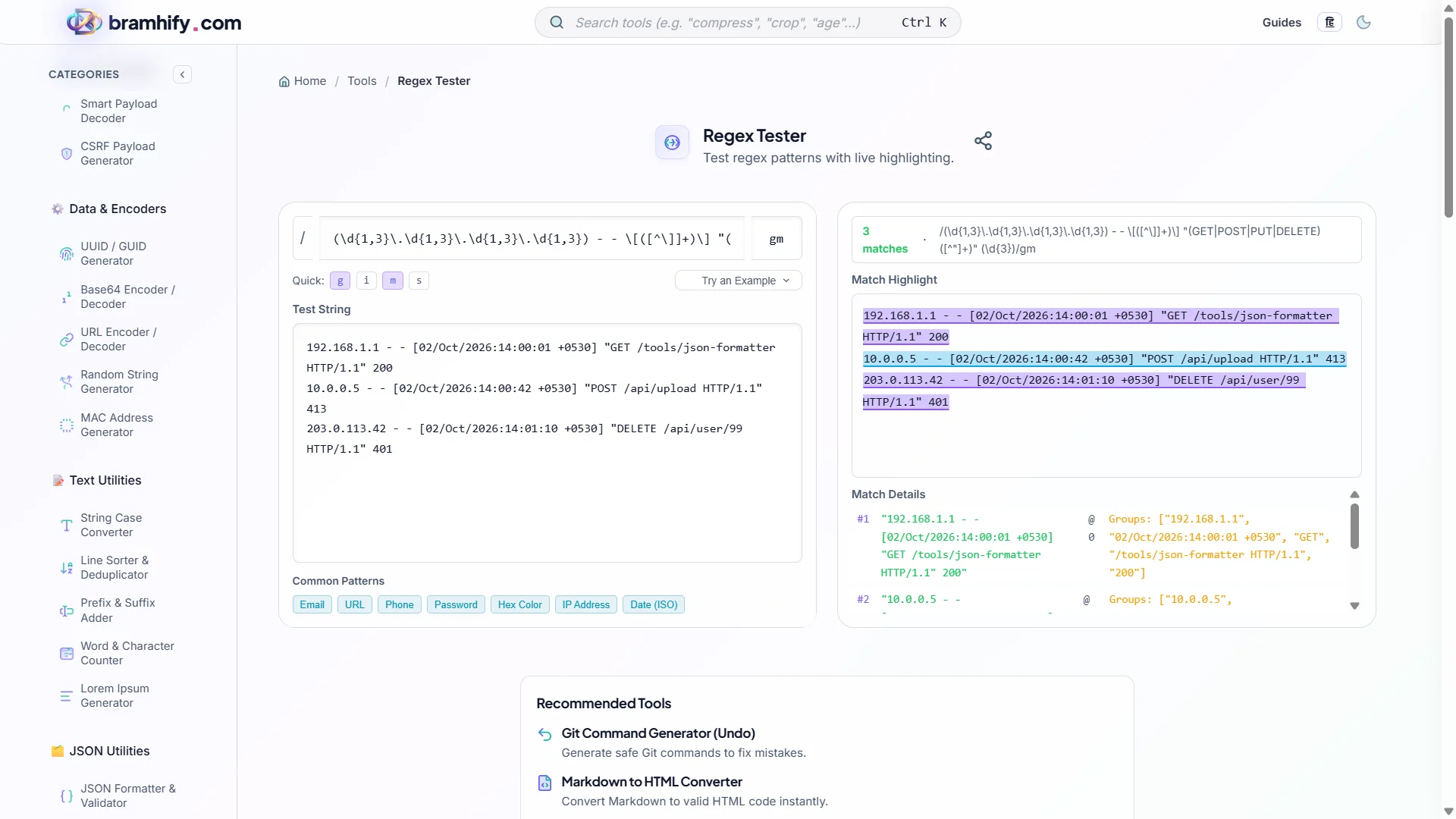Insert the Email common pattern
1456x819 pixels.
(x=312, y=604)
